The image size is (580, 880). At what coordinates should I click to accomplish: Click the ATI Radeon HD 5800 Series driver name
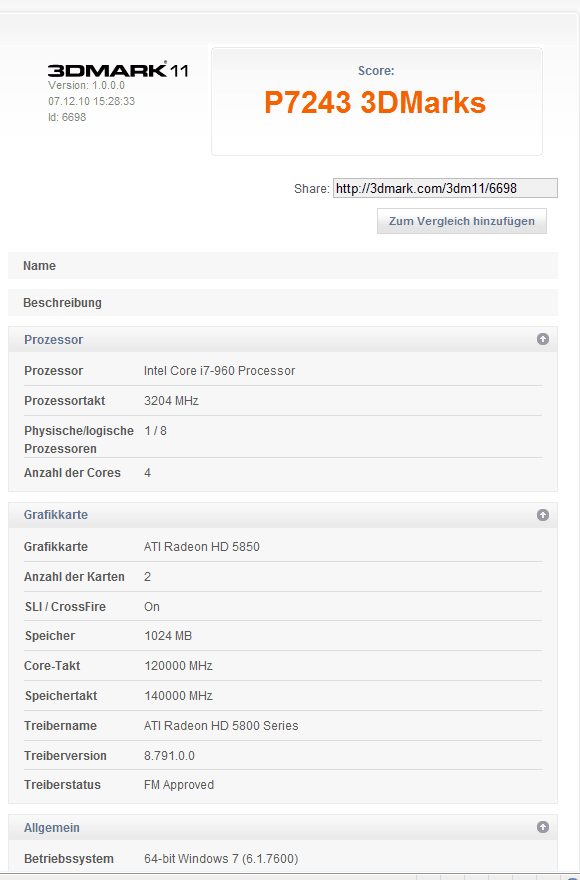(x=221, y=726)
